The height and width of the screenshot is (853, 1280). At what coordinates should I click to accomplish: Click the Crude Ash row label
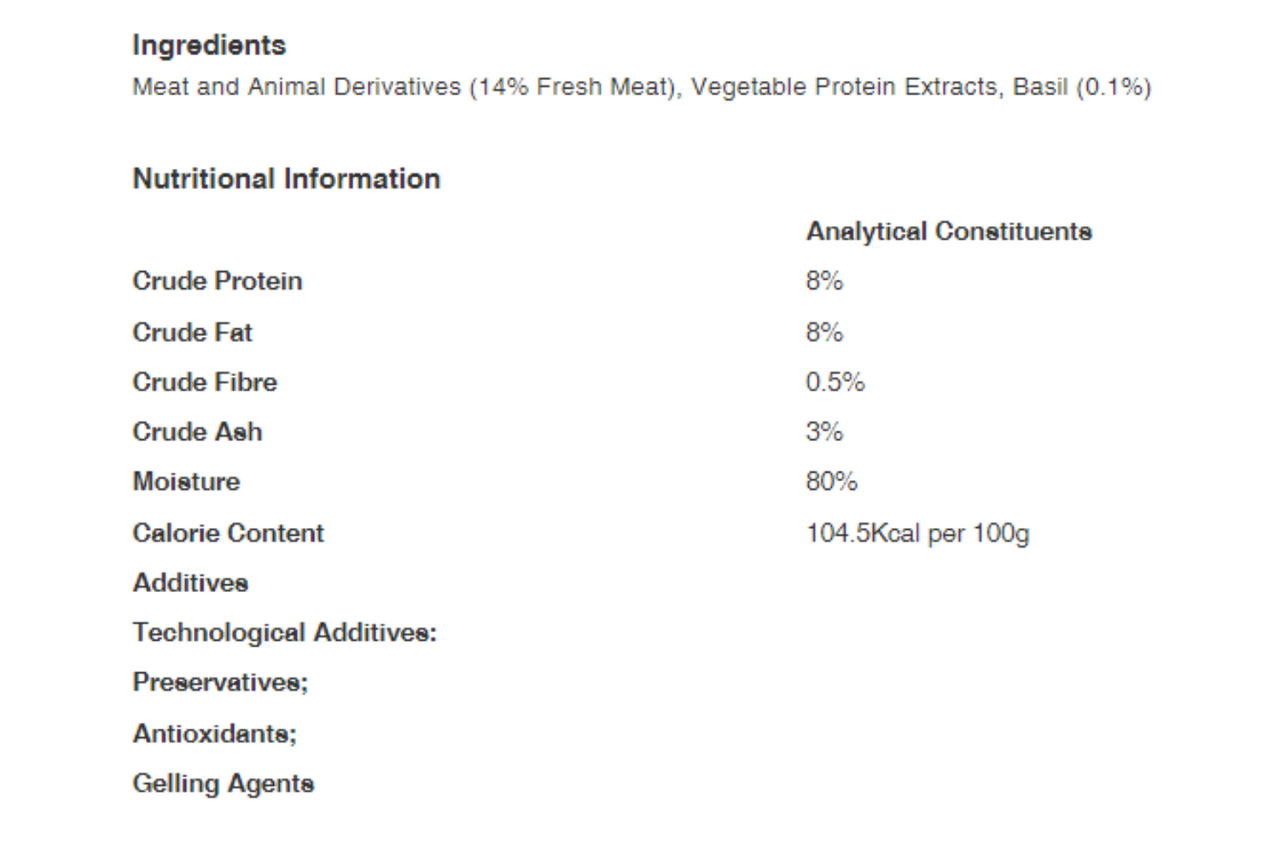click(x=197, y=432)
